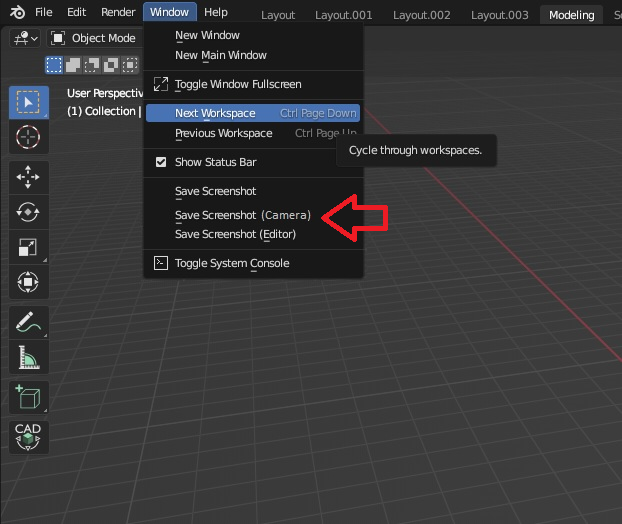The image size is (622, 524).
Task: Choose Save Screenshot (Editor)
Action: [x=253, y=234]
